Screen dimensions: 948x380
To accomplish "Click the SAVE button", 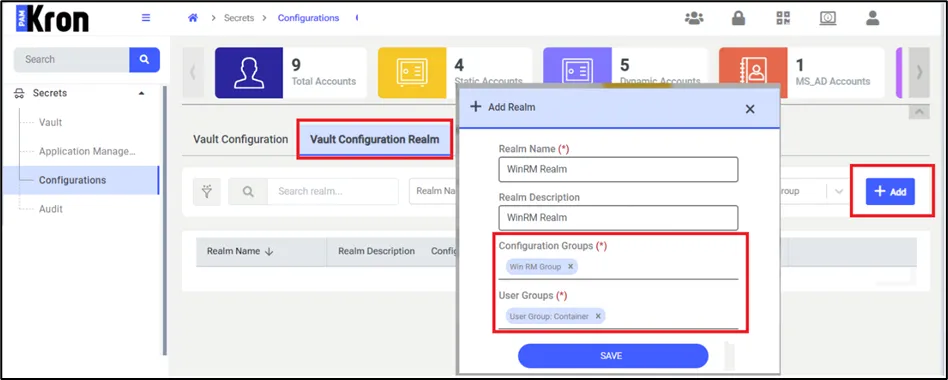I will [612, 356].
